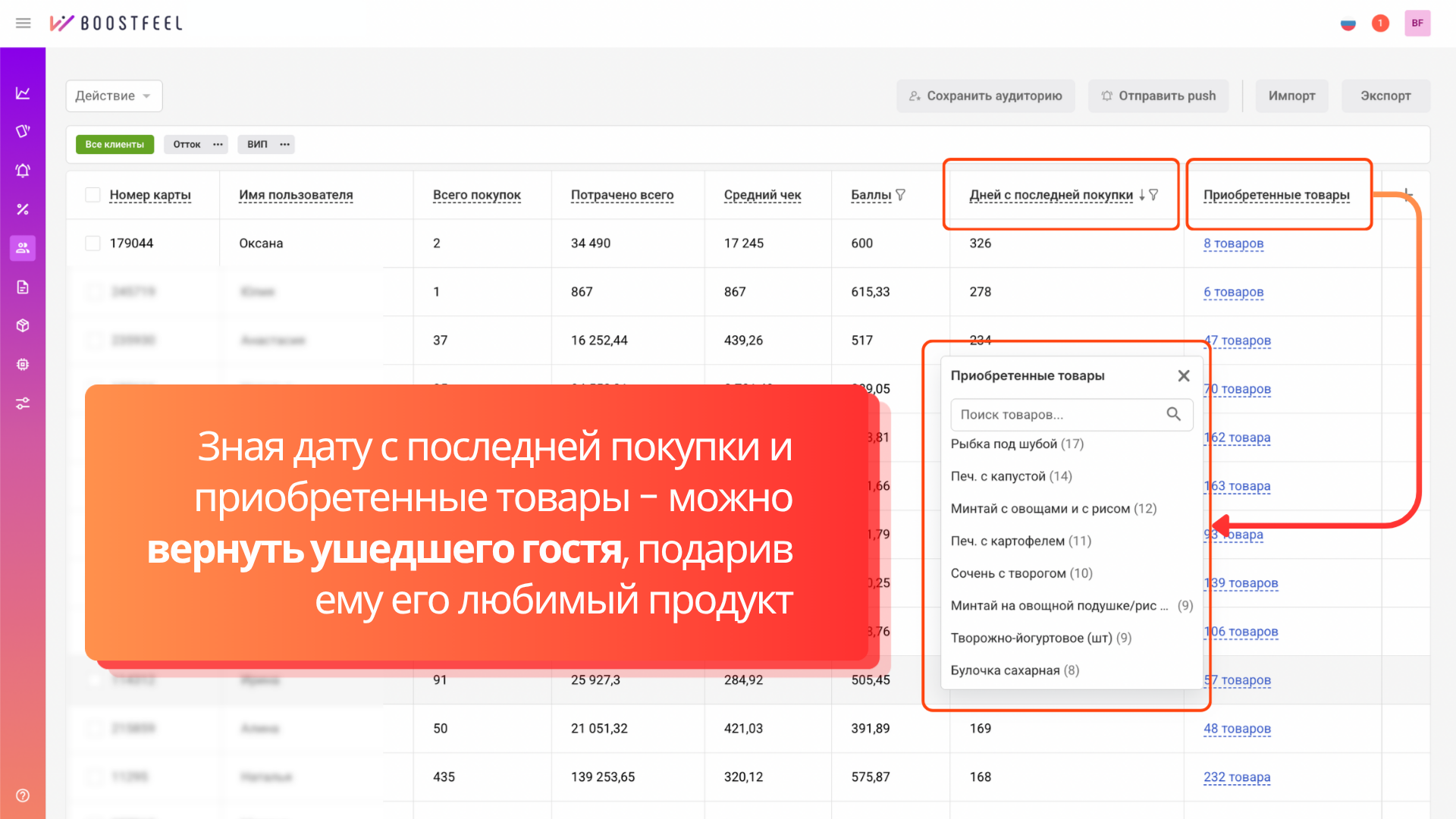Click the Приобретенные товары column header
The height and width of the screenshot is (819, 1456).
[1276, 195]
